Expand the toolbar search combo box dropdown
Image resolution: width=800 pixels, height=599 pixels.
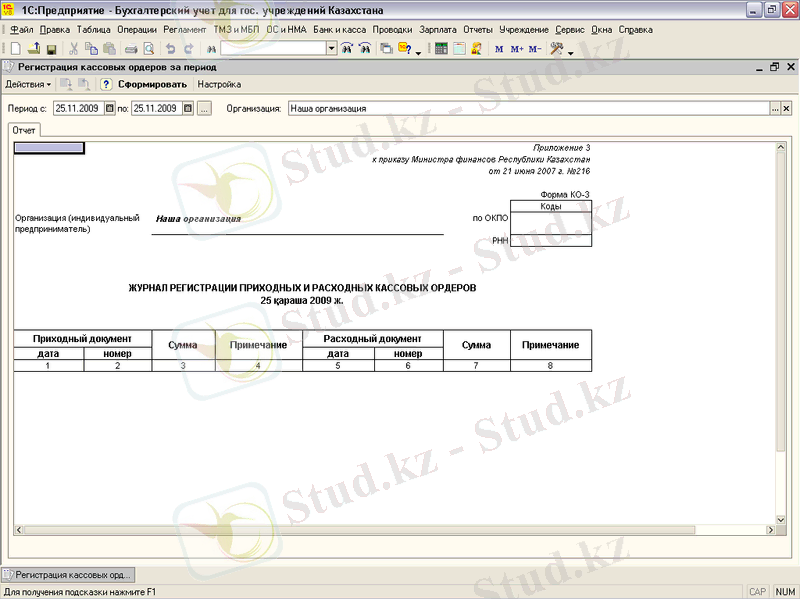[x=332, y=48]
